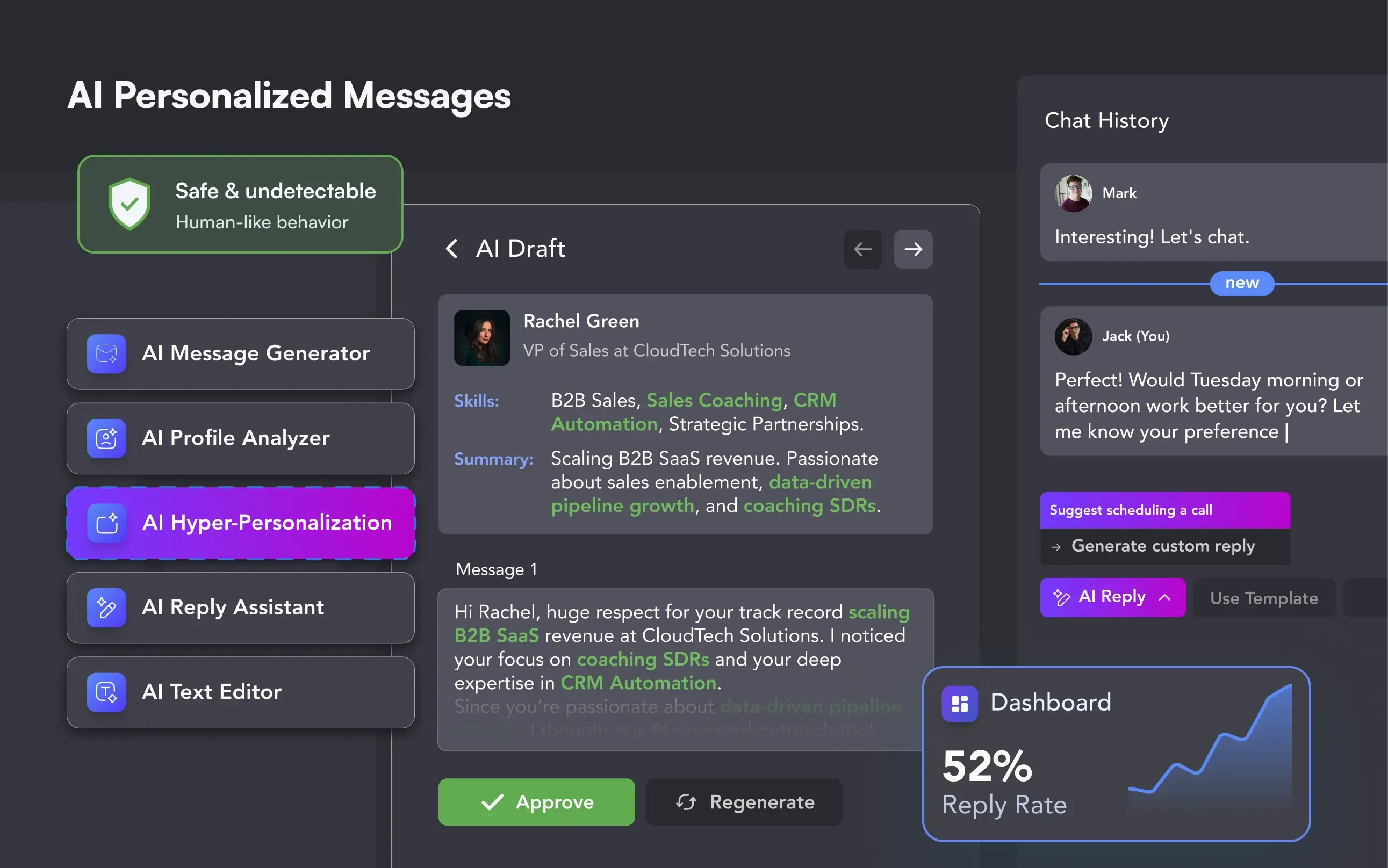Click the Dashboard grid icon
This screenshot has width=1388, height=868.
tap(960, 703)
